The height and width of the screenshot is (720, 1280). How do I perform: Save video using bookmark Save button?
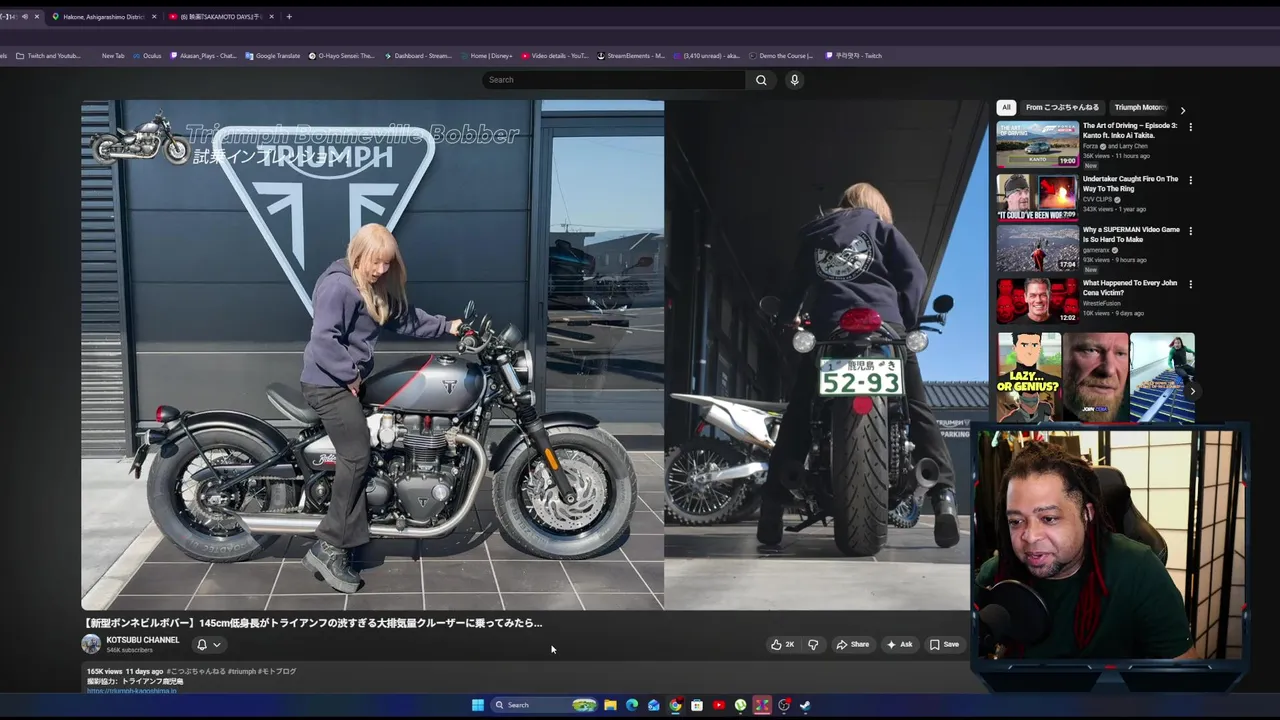tap(944, 645)
